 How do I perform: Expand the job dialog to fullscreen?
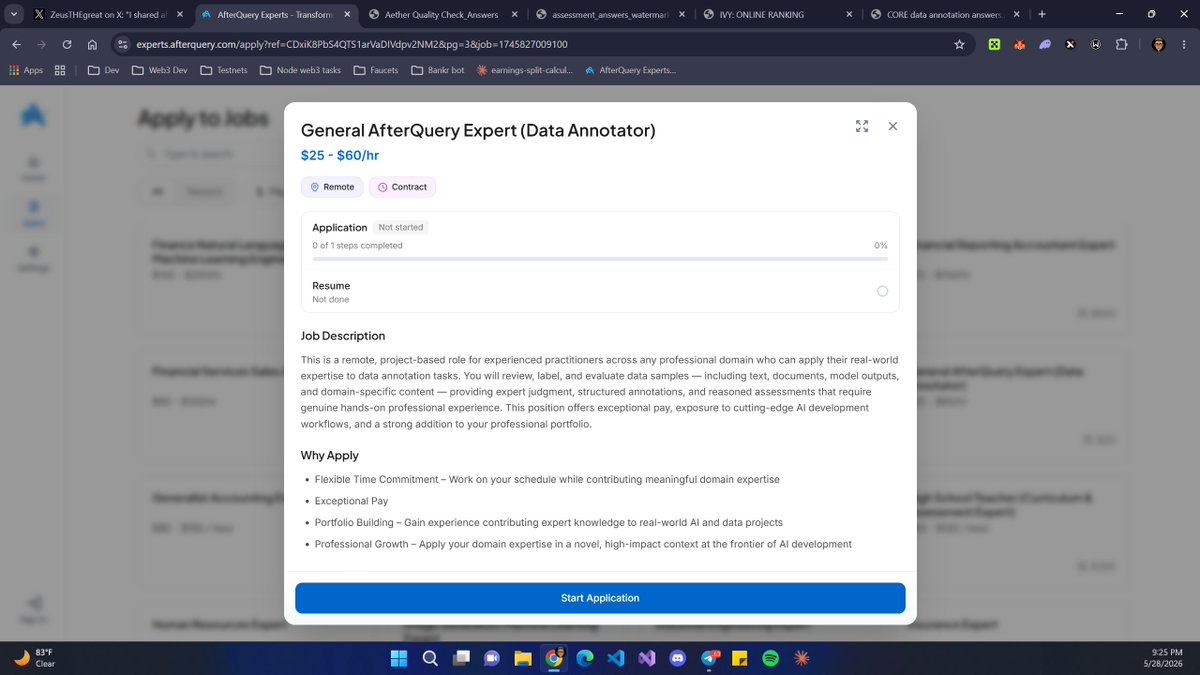click(862, 126)
